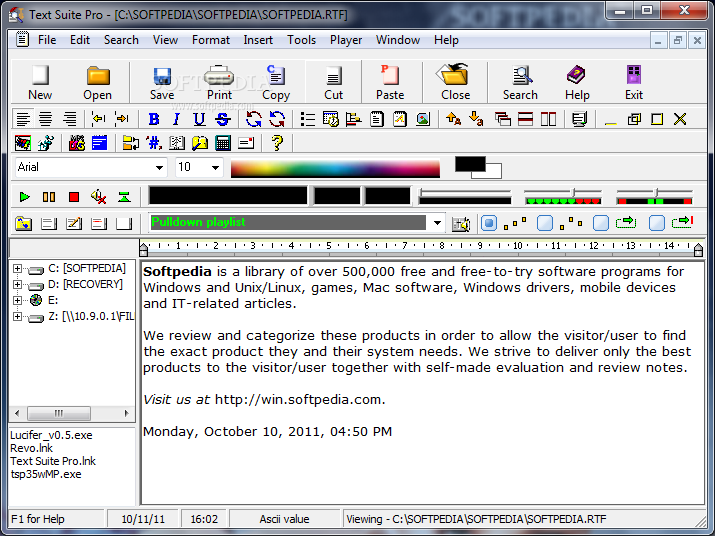Open the Arial font dropdown
The image size is (715, 536).
pos(159,167)
